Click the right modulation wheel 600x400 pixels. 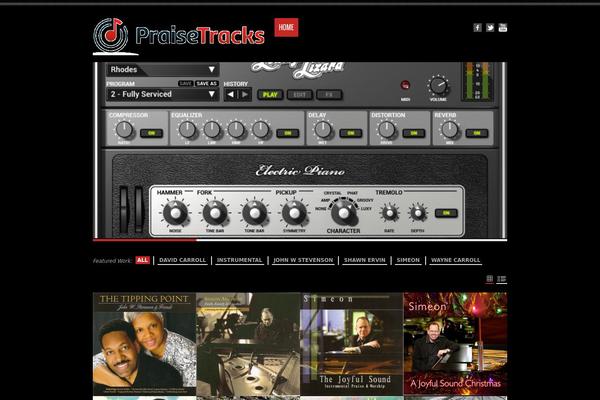coord(138,209)
